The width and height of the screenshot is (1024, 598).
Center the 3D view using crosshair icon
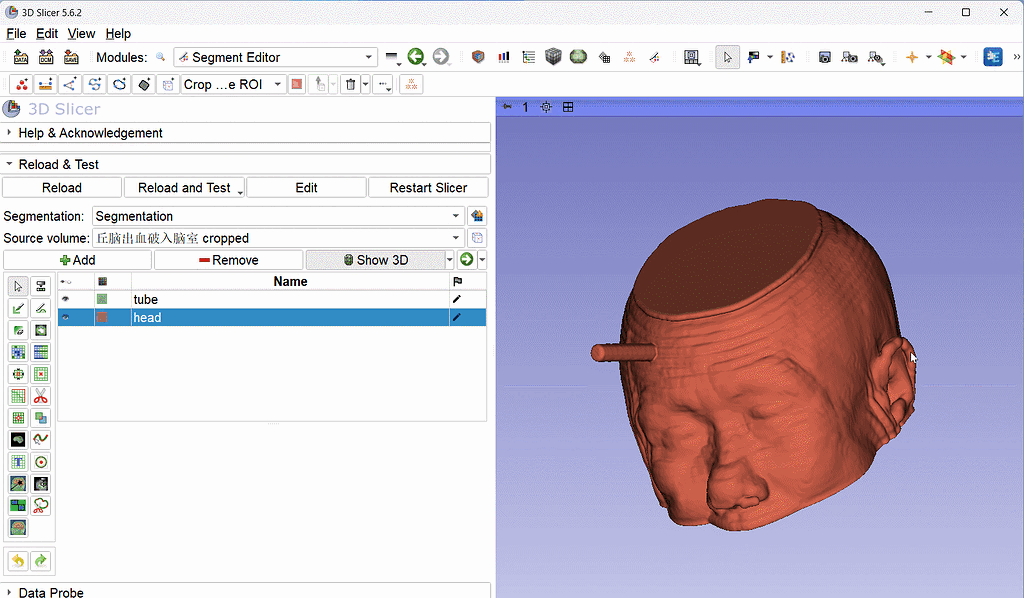[x=546, y=107]
